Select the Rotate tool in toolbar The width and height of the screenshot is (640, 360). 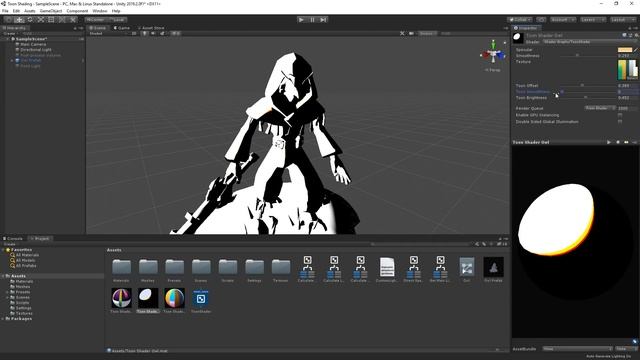[x=30, y=20]
